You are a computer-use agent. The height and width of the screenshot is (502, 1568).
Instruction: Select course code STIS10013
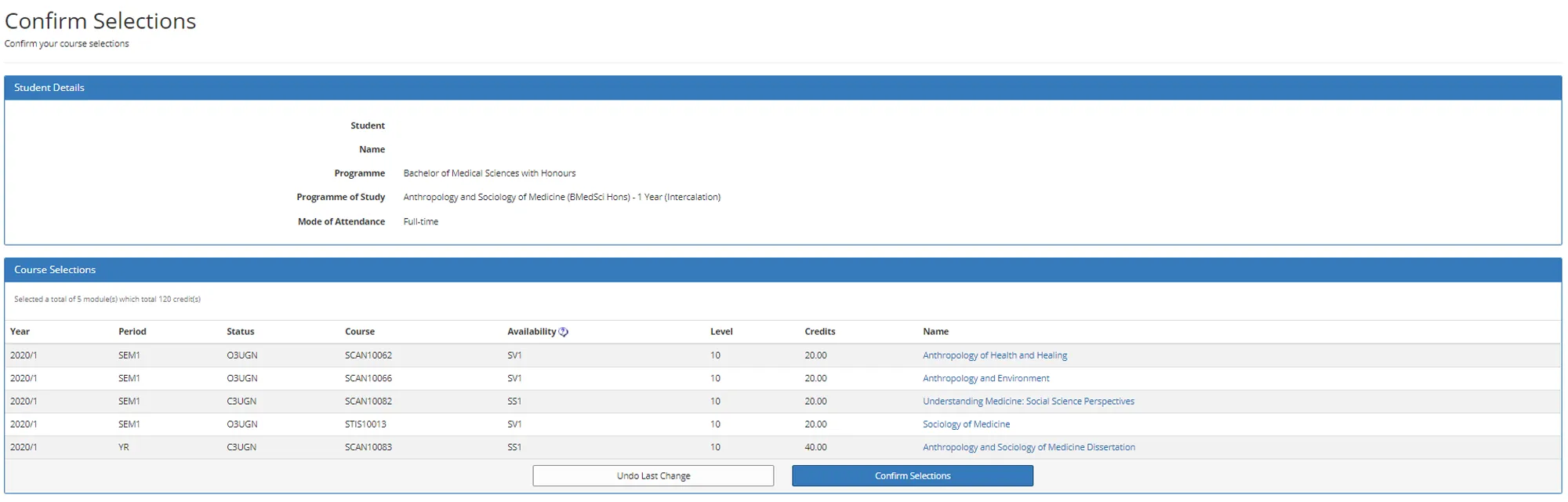(365, 424)
